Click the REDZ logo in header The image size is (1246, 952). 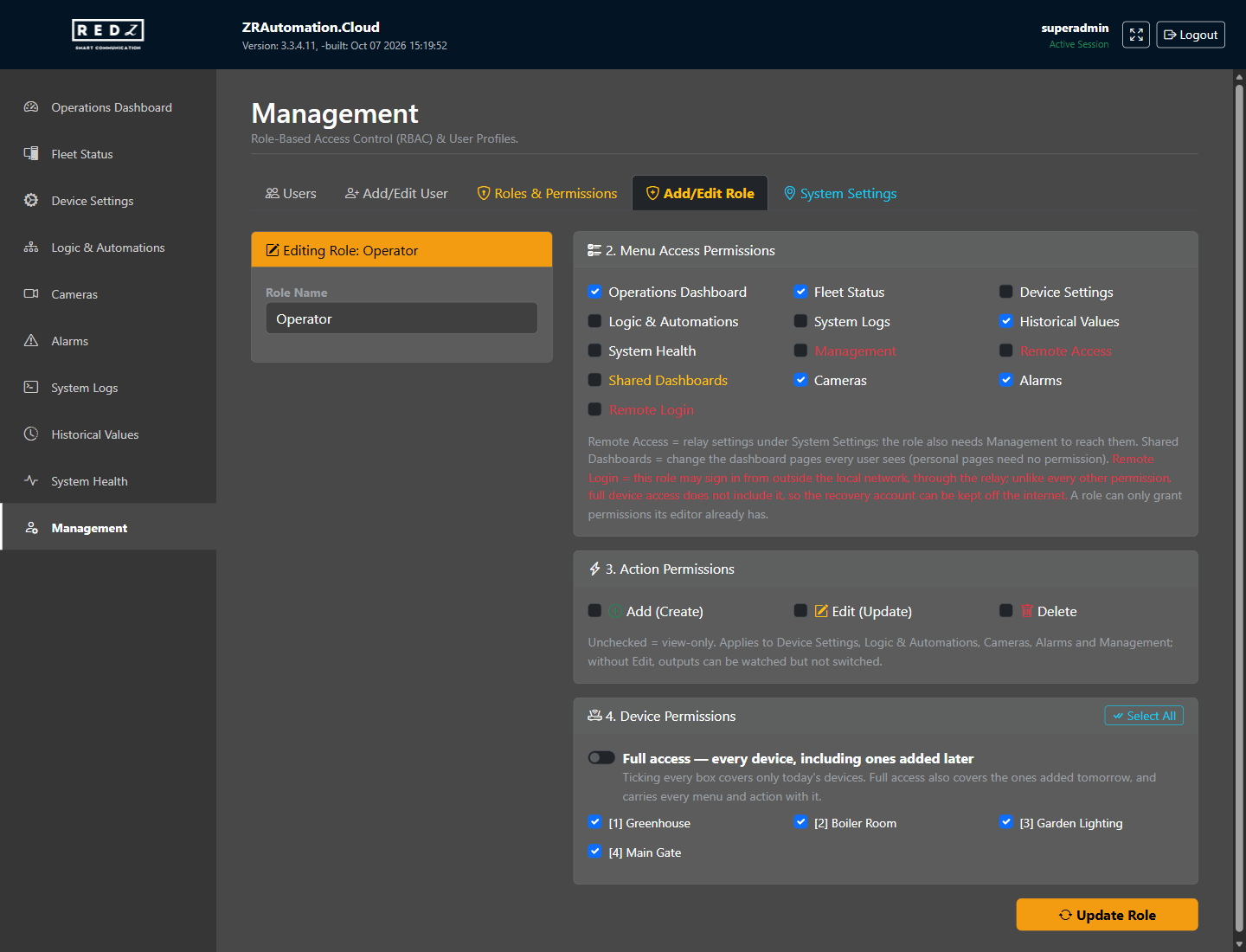108,35
